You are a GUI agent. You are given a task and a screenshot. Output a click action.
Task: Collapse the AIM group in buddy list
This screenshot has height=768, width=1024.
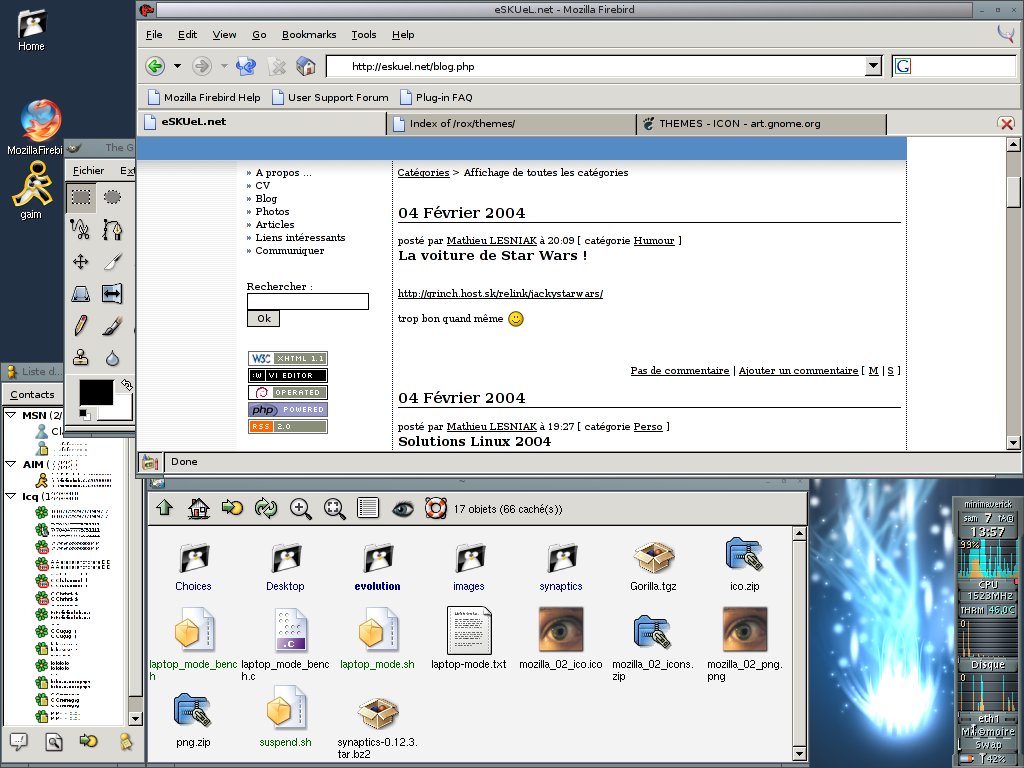[11, 464]
